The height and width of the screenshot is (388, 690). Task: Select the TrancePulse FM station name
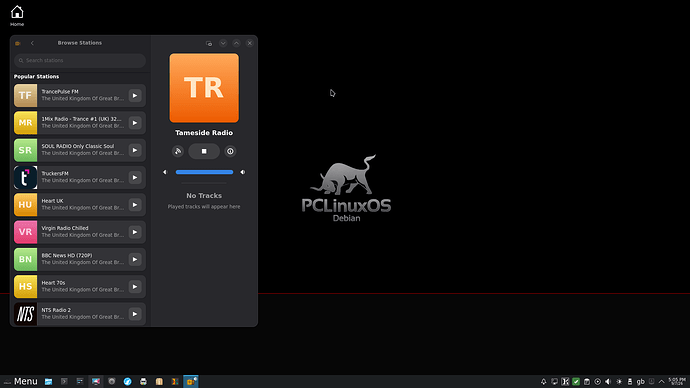pos(60,92)
